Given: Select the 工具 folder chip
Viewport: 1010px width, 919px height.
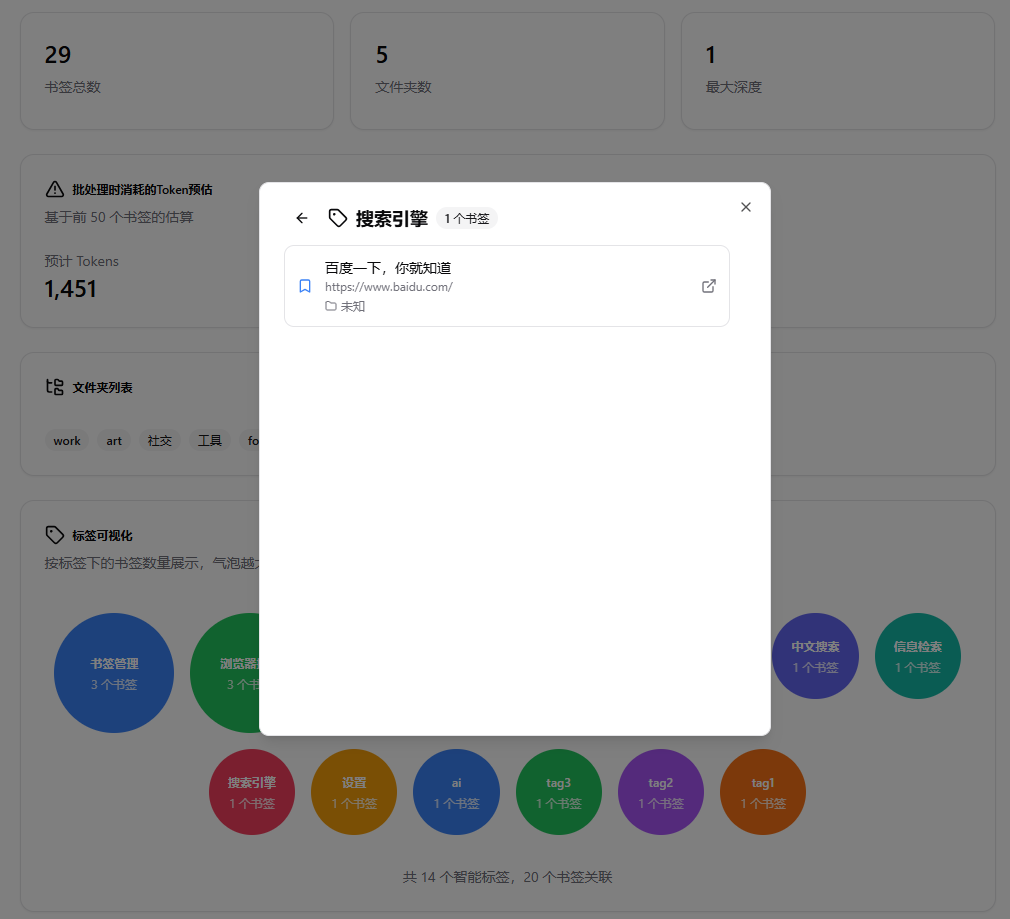Looking at the screenshot, I should pos(210,441).
